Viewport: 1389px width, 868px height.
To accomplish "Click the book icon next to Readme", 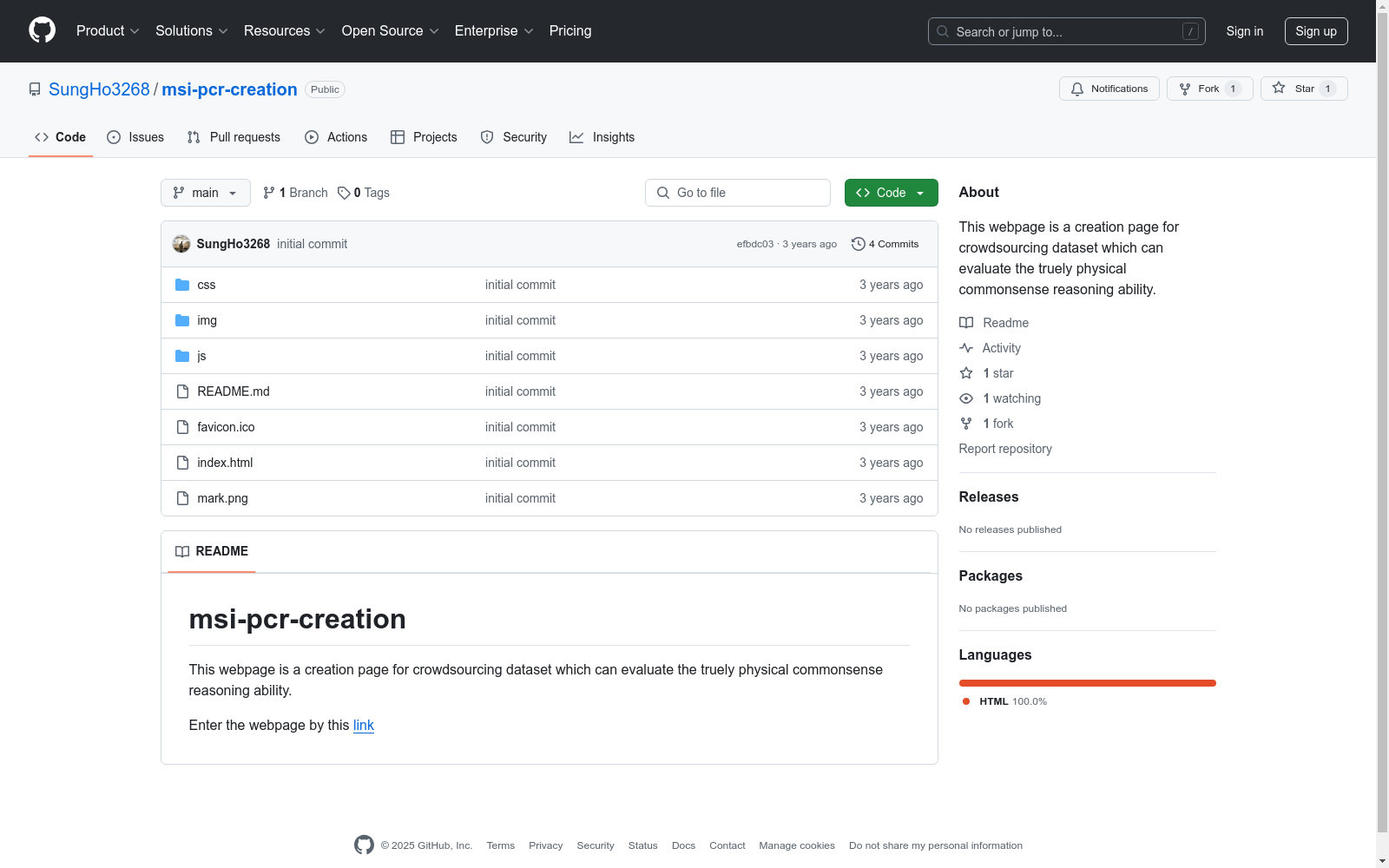I will click(x=966, y=323).
